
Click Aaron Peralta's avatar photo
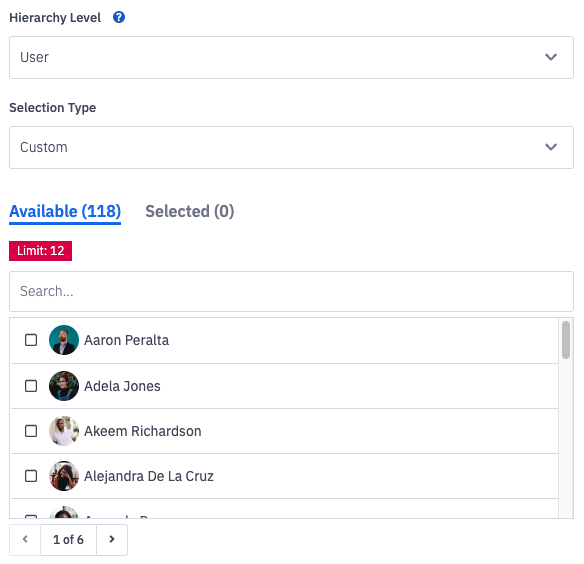tap(64, 340)
